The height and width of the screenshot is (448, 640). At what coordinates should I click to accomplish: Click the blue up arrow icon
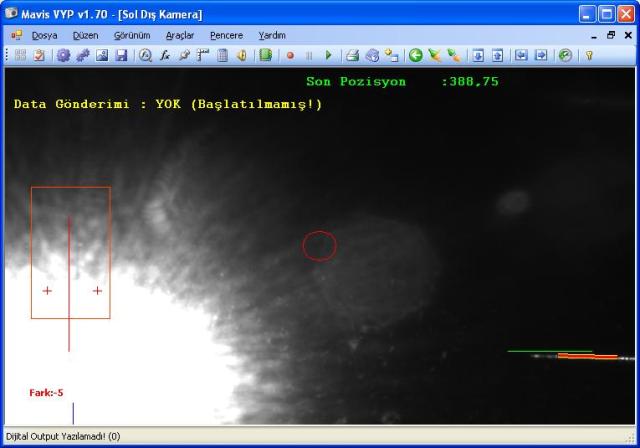click(x=497, y=55)
